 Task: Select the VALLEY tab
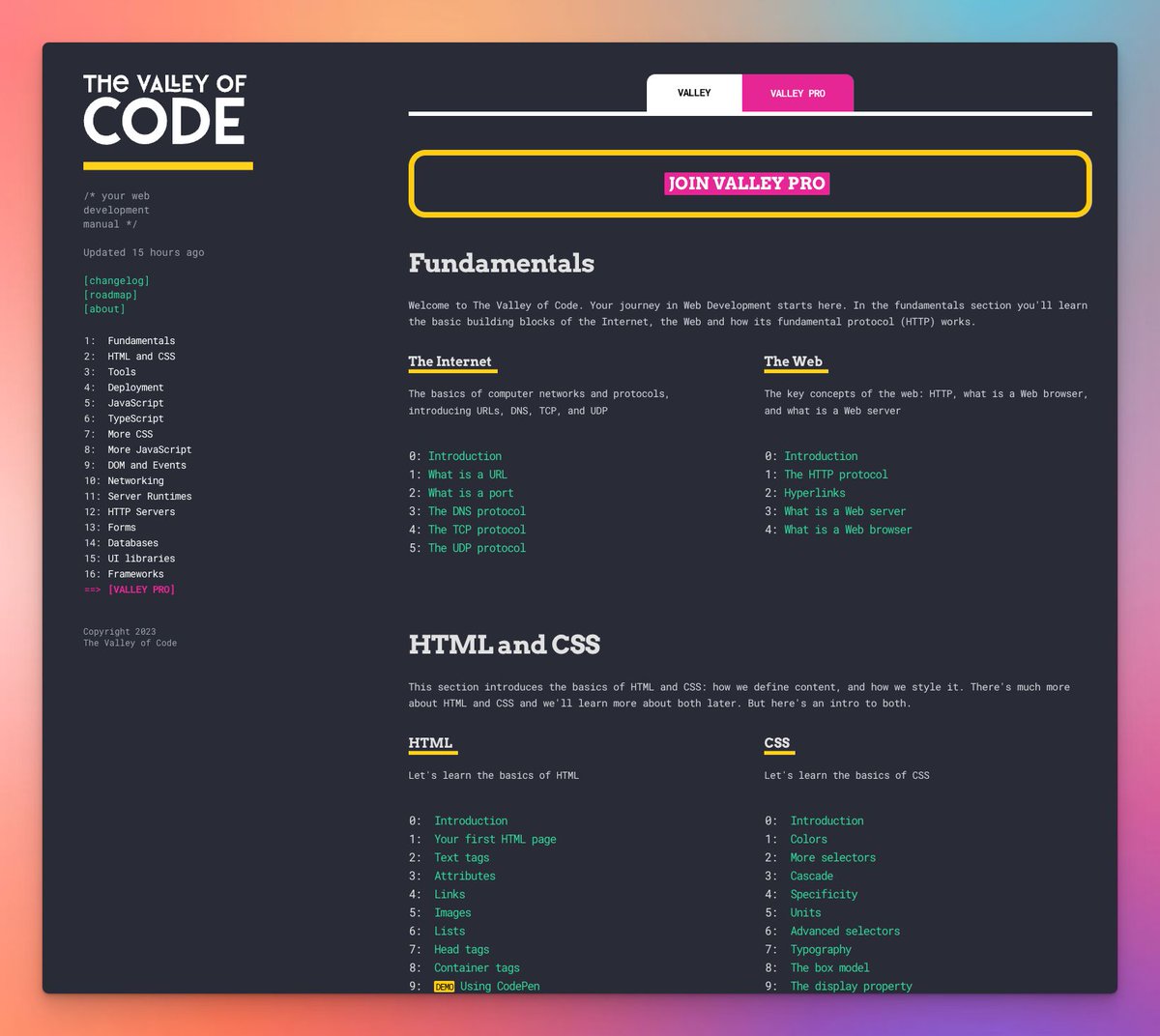click(693, 93)
